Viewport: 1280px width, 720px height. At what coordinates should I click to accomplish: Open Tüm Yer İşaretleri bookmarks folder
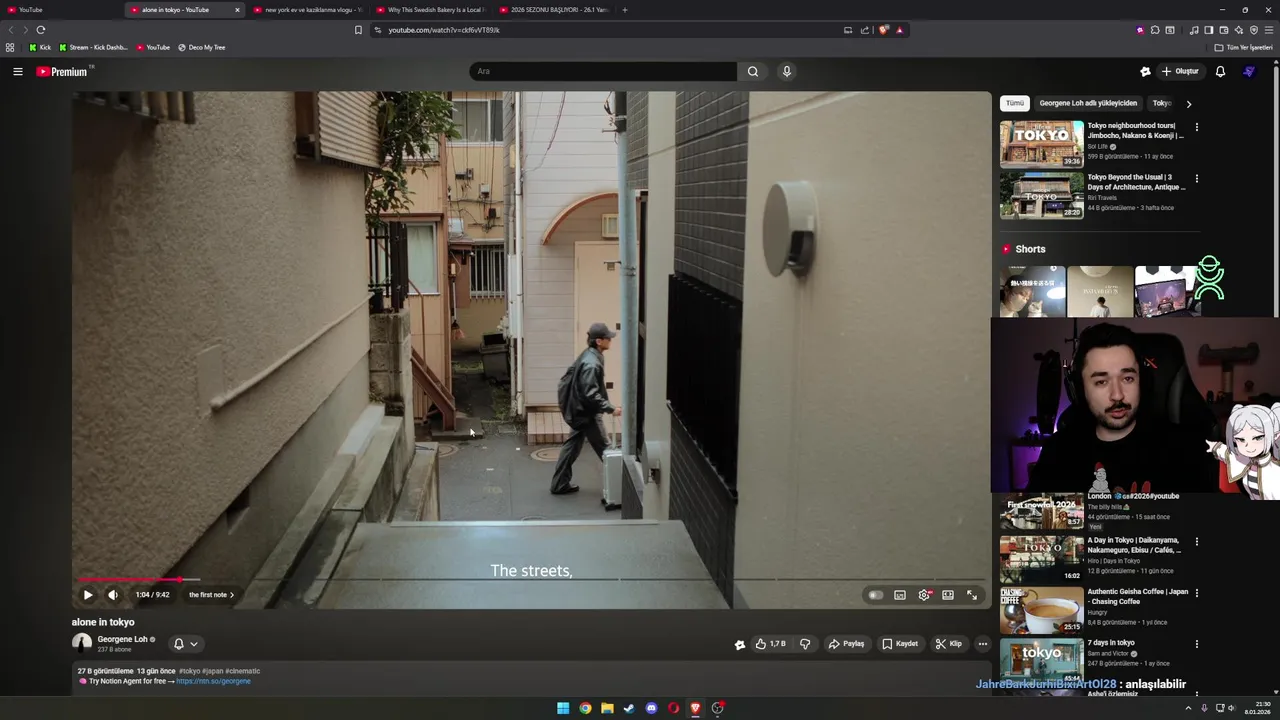[x=1244, y=47]
